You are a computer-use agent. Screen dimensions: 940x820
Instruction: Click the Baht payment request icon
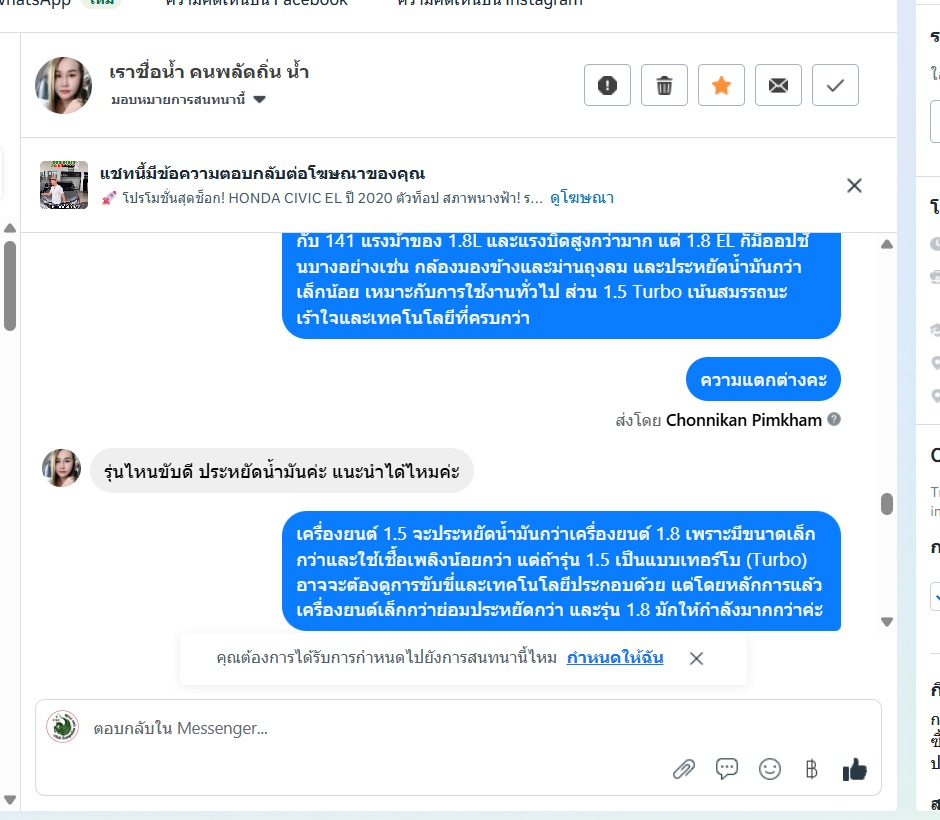coord(811,769)
